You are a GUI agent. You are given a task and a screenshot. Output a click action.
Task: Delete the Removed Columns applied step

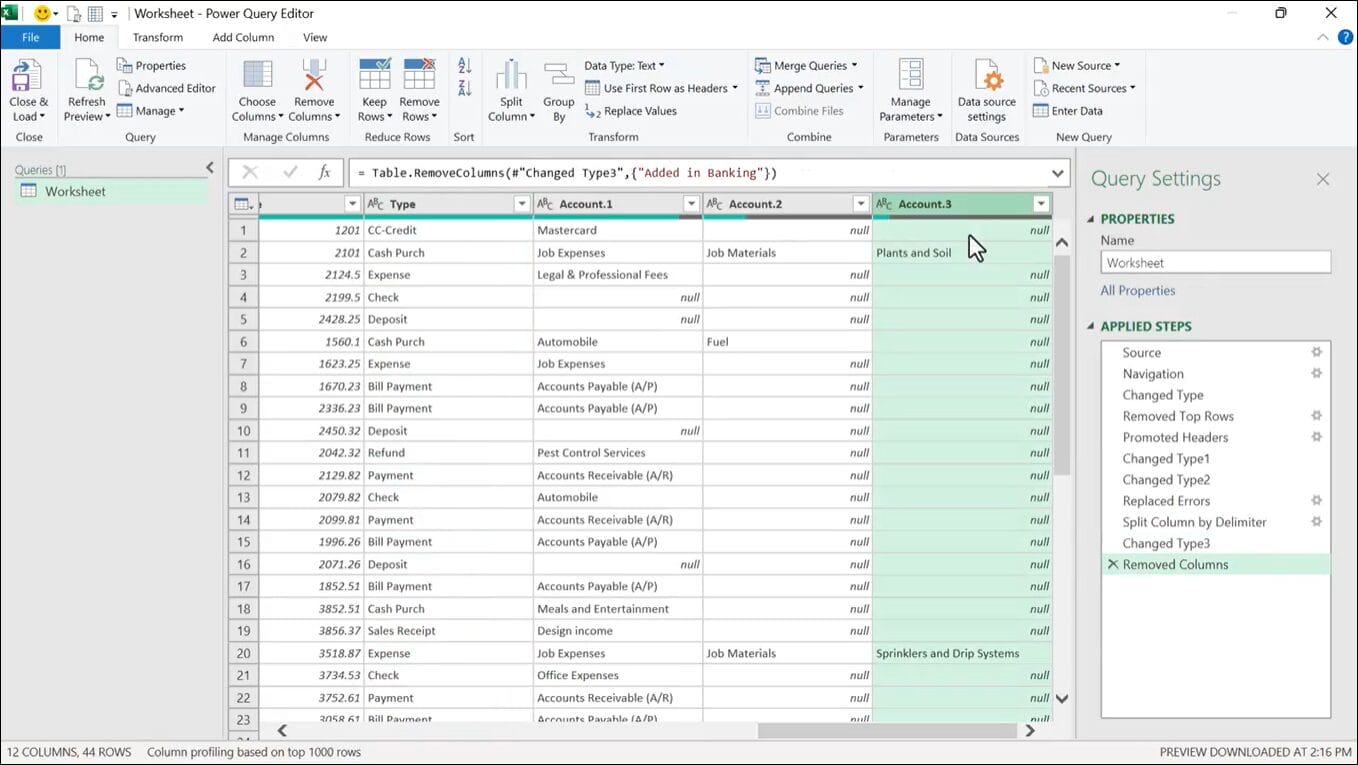(1112, 565)
